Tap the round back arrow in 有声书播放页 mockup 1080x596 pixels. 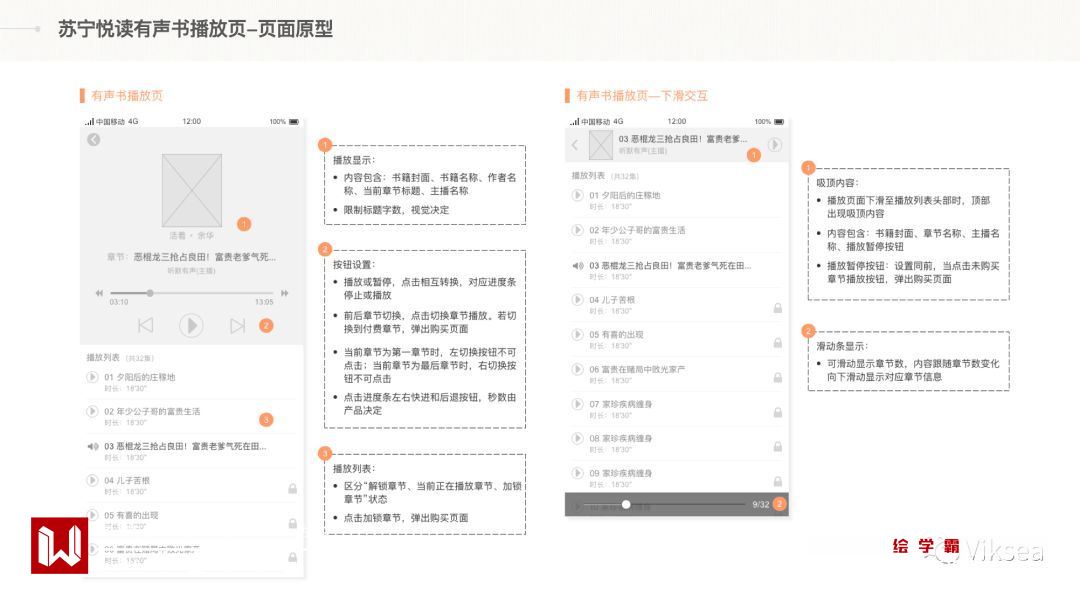tap(94, 140)
